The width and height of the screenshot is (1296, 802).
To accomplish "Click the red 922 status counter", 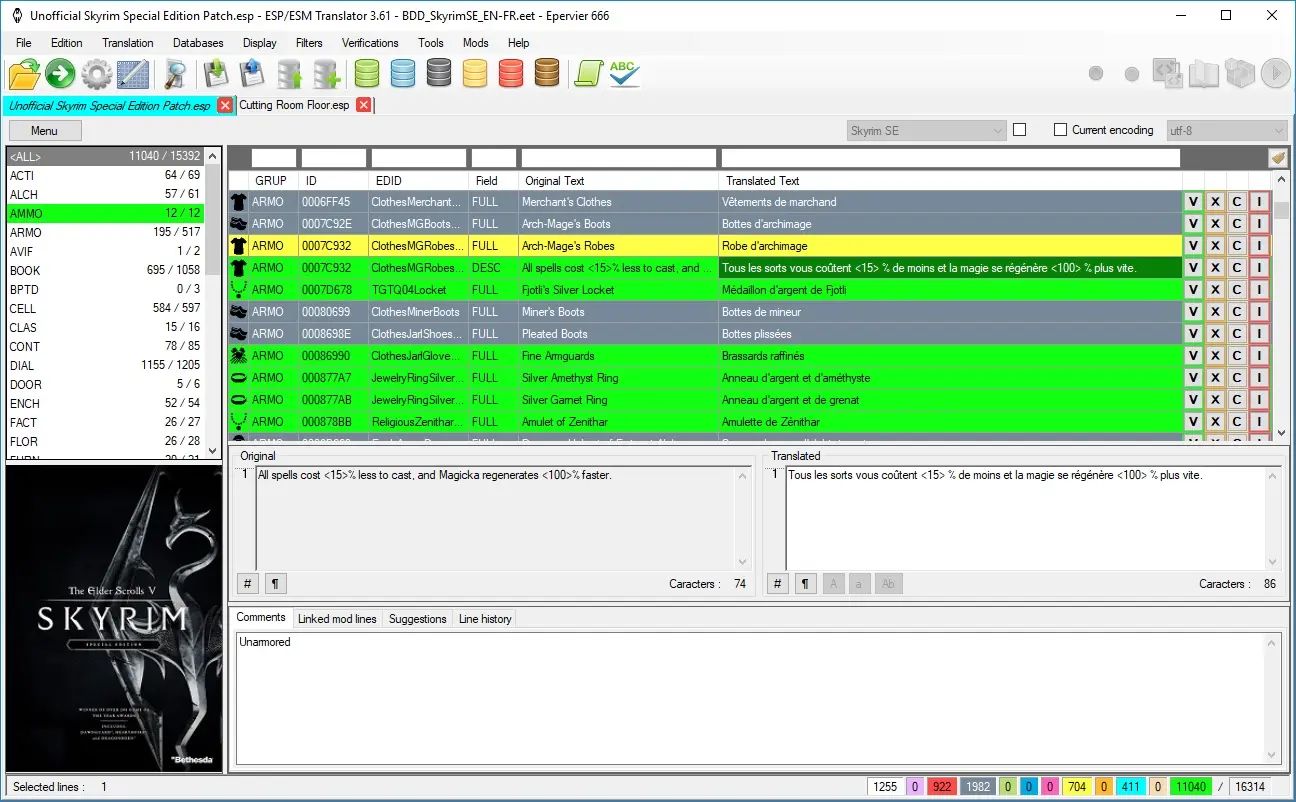I will click(941, 787).
